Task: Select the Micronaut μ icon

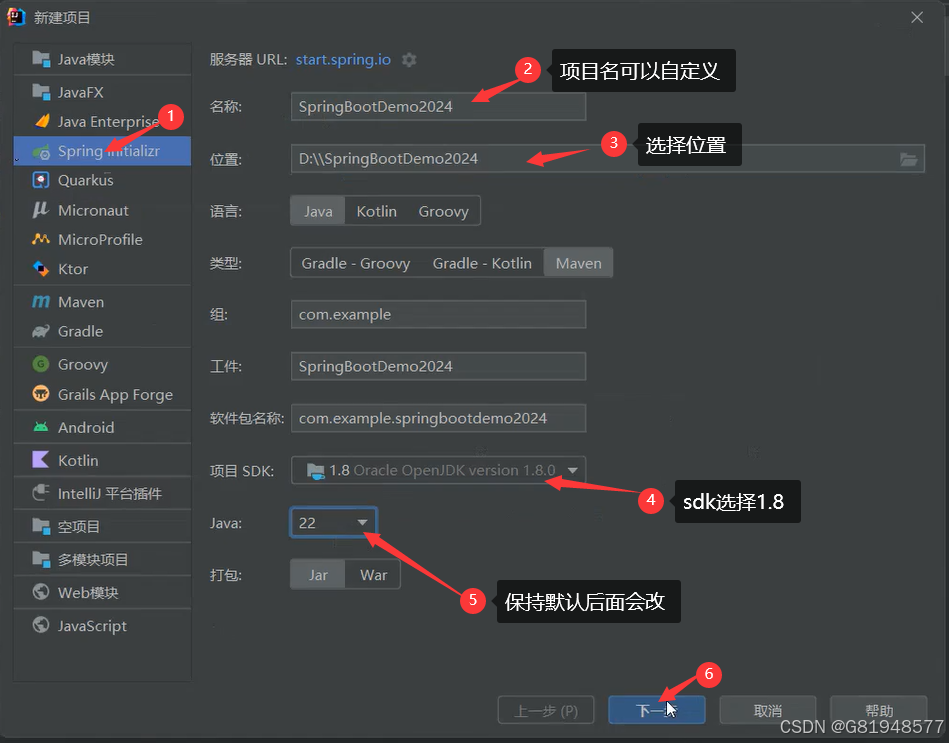Action: click(41, 210)
